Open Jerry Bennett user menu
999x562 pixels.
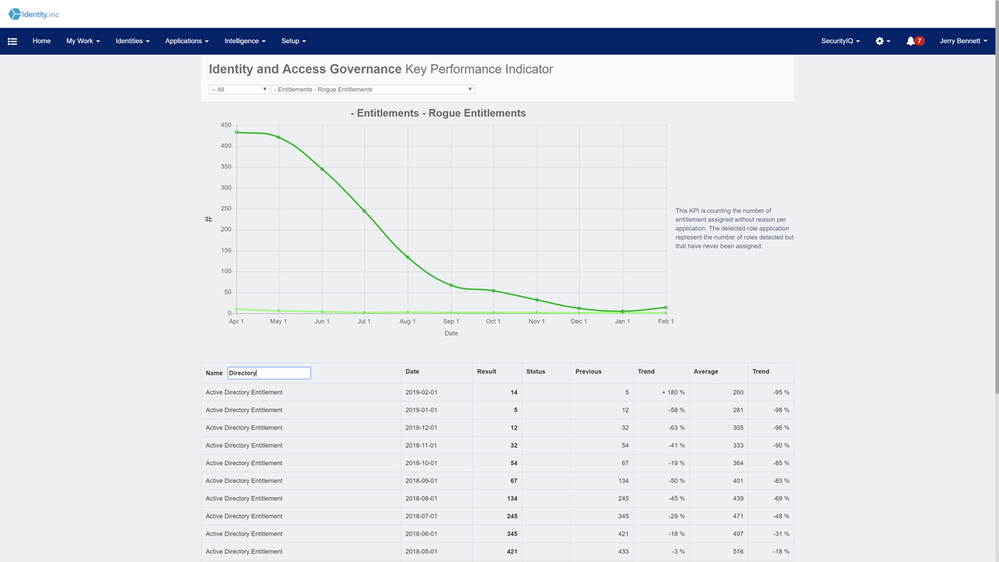coord(963,42)
